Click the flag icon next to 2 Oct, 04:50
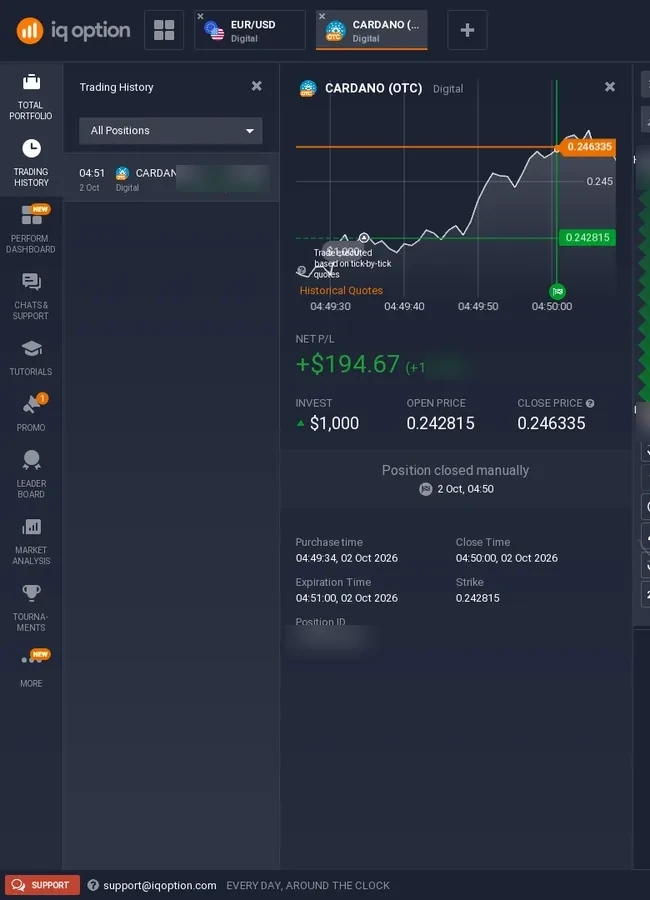Viewport: 650px width, 900px height. (425, 489)
